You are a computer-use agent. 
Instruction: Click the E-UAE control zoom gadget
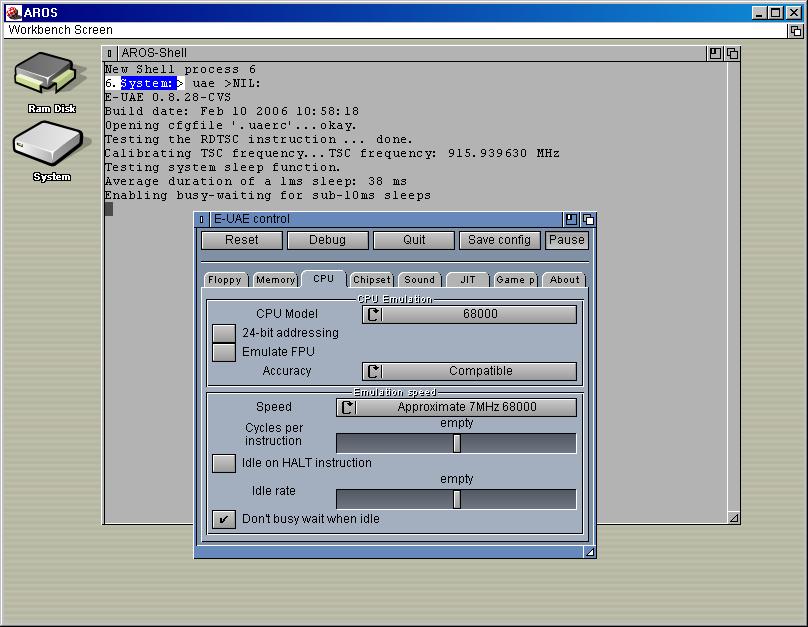pyautogui.click(x=571, y=219)
